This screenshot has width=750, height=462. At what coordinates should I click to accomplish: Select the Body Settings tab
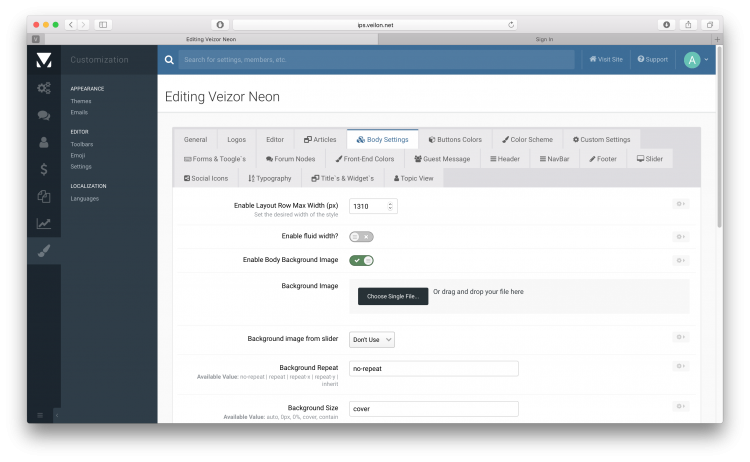click(x=383, y=140)
